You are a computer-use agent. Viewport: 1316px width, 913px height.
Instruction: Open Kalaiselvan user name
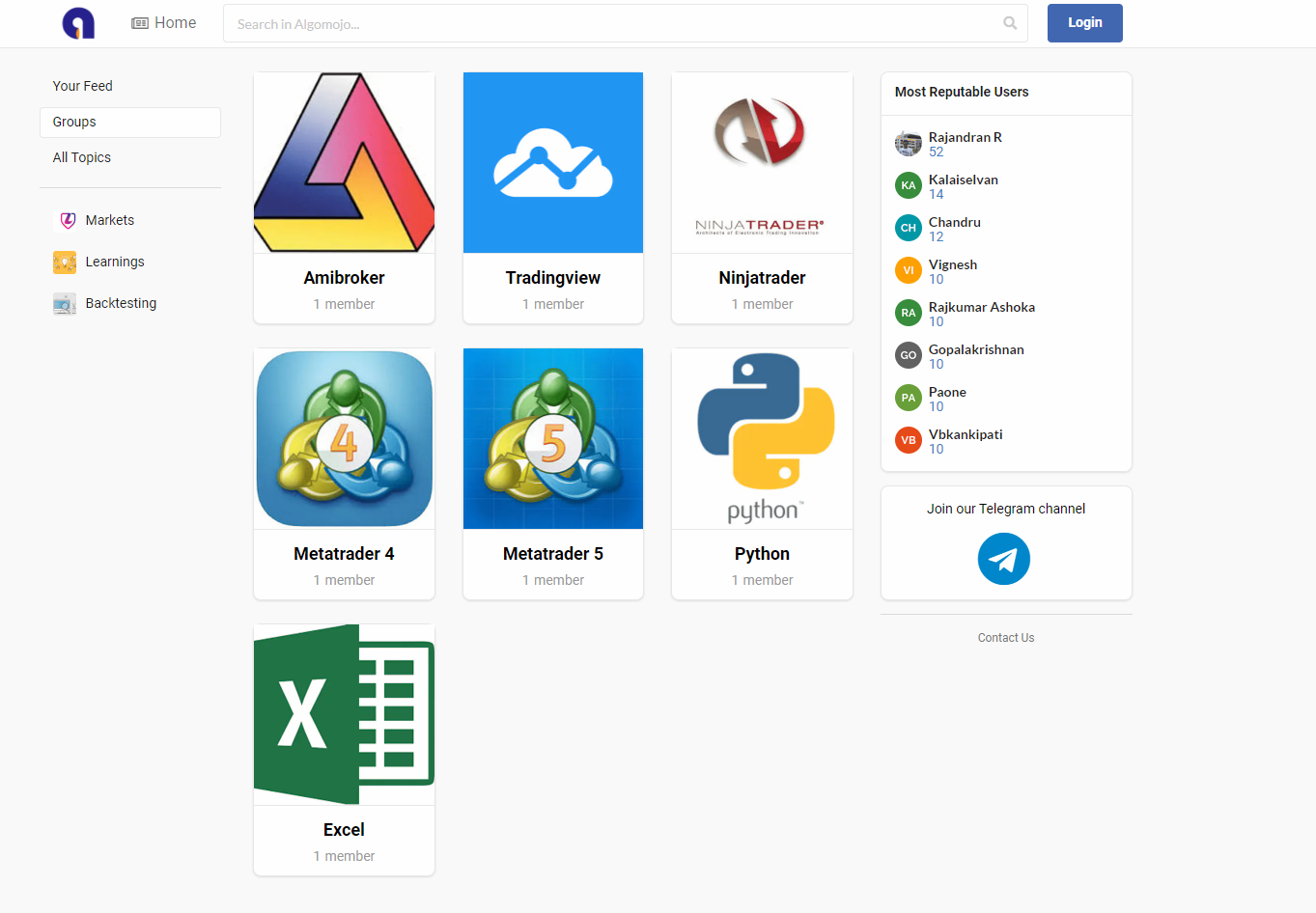[x=964, y=180]
